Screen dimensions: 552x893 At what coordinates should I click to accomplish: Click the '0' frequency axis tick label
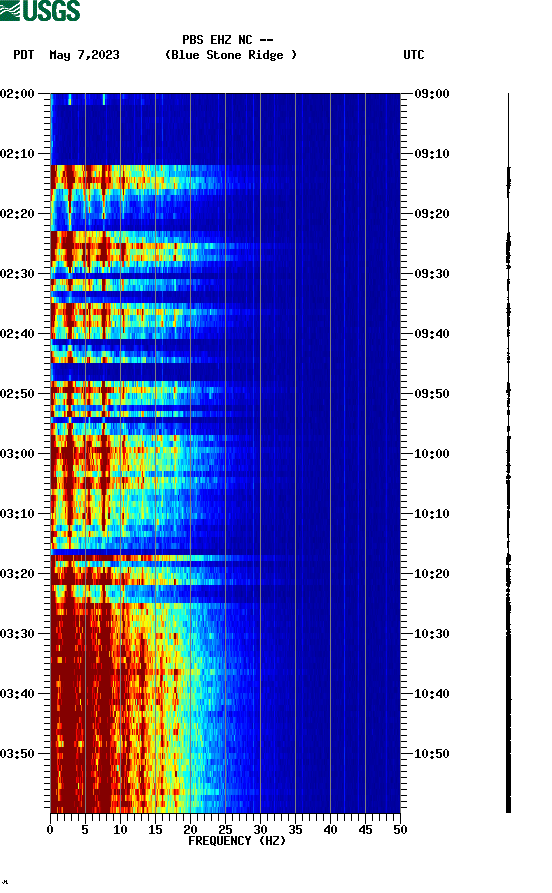click(x=50, y=830)
